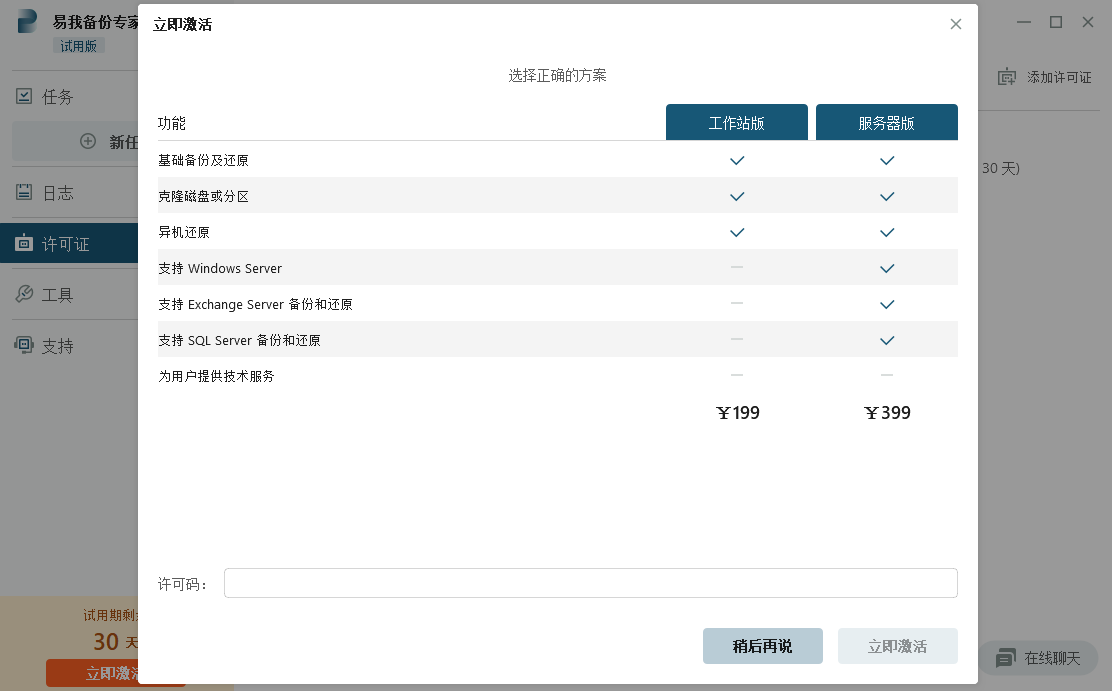The image size is (1112, 691).
Task: Click the 日志 log icon in sidebar
Action: point(24,193)
